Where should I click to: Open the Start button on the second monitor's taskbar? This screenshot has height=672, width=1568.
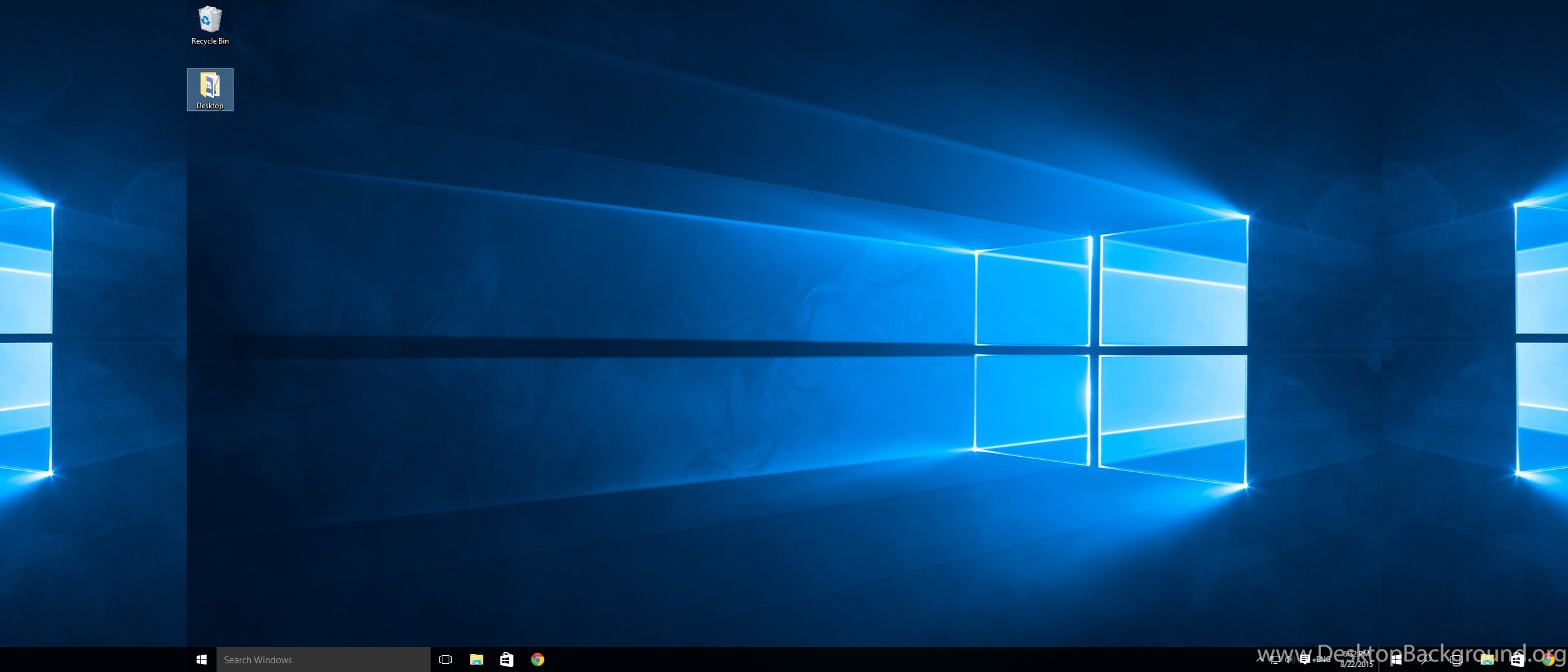[1396, 660]
